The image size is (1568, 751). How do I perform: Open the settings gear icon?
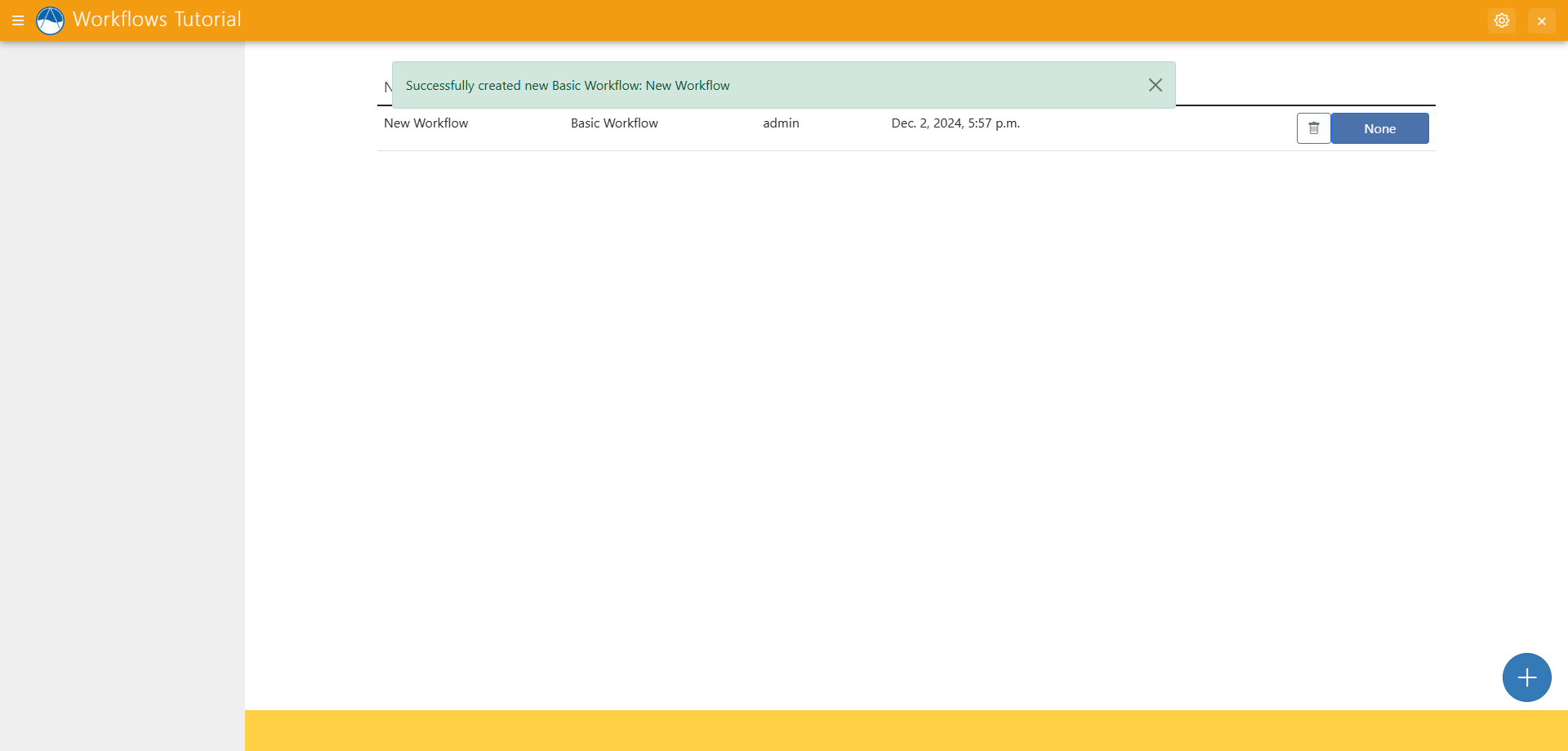tap(1501, 20)
